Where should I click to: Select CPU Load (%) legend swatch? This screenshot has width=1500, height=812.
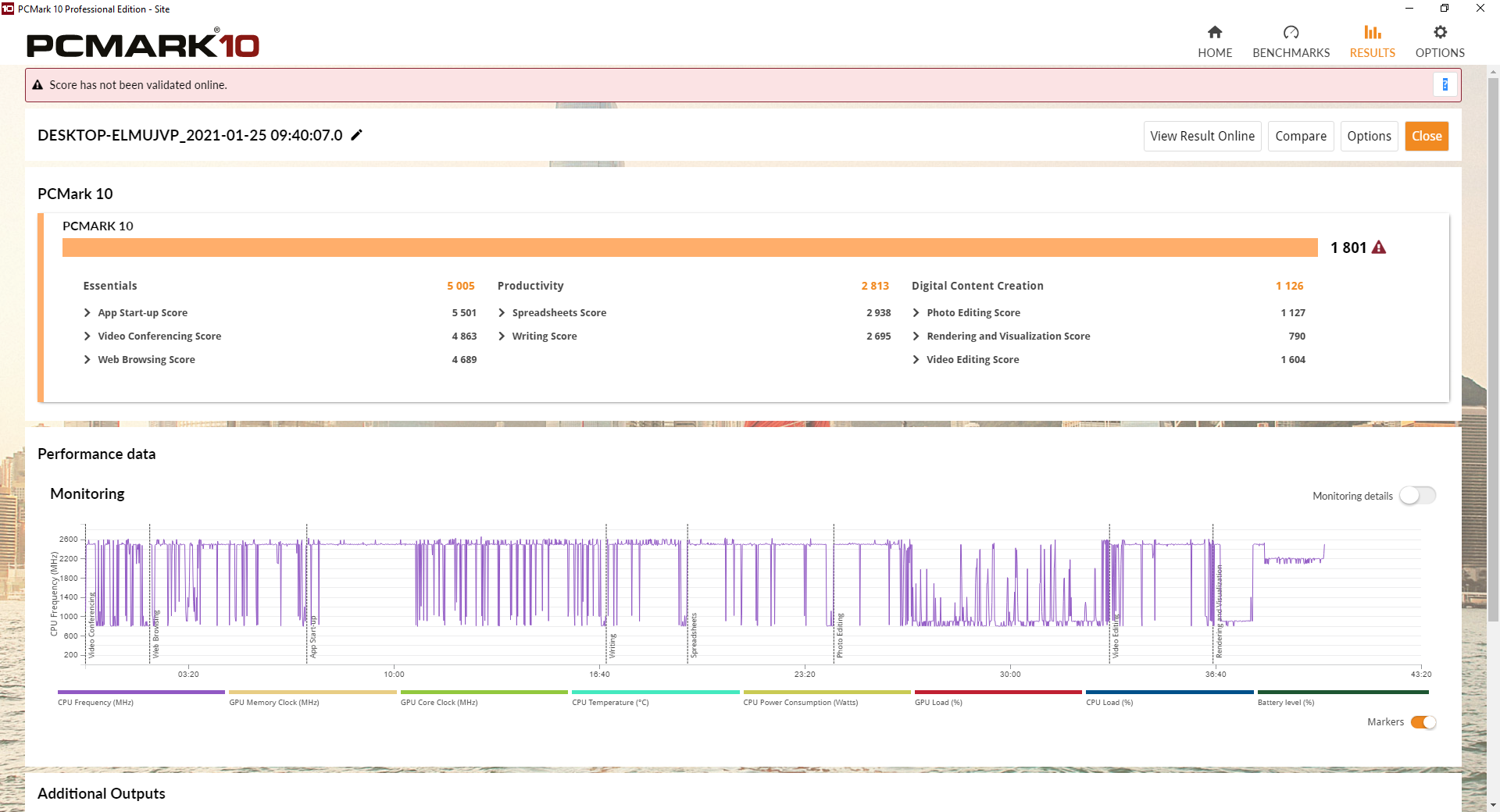[1170, 692]
